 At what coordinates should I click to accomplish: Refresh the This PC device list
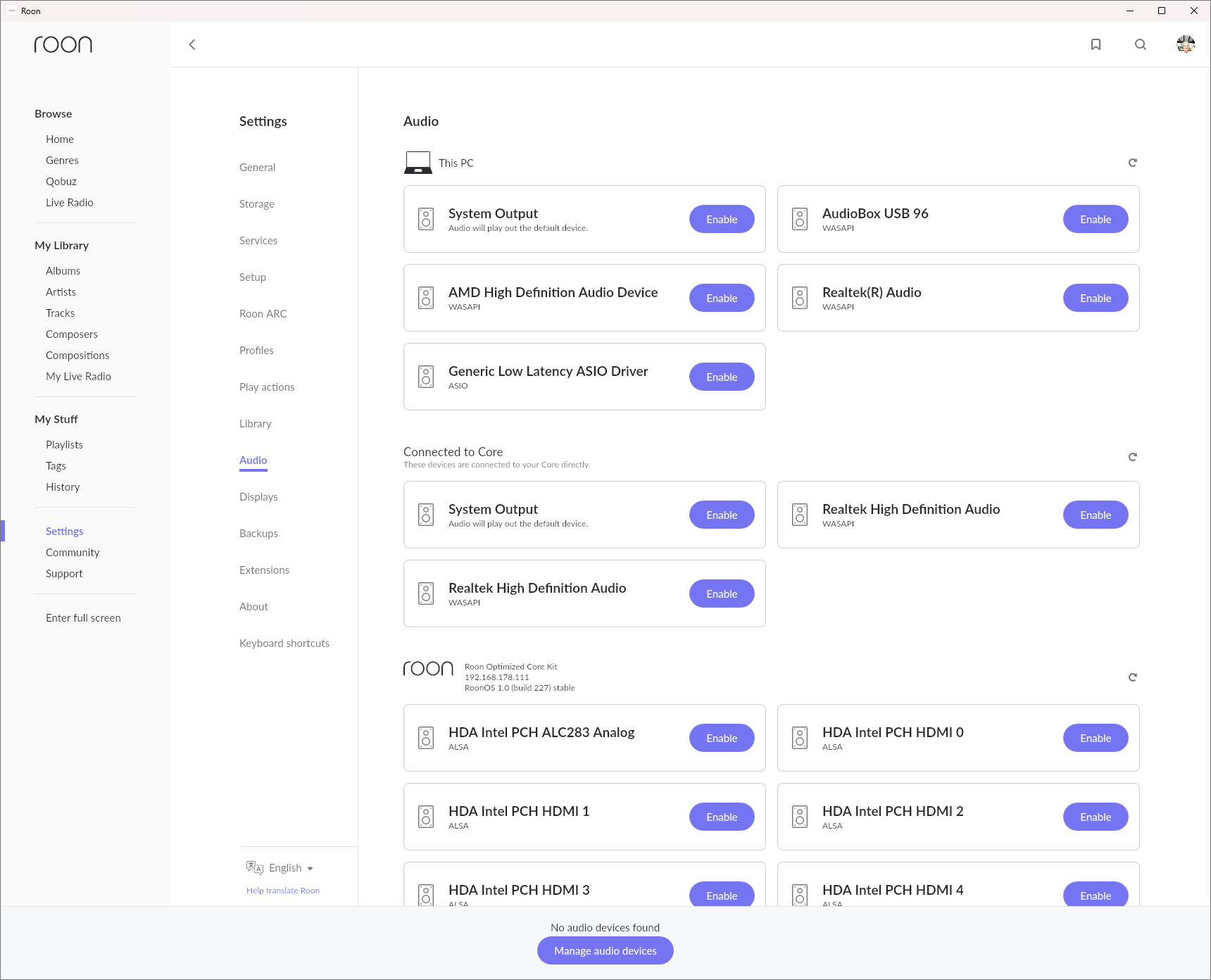(x=1133, y=163)
